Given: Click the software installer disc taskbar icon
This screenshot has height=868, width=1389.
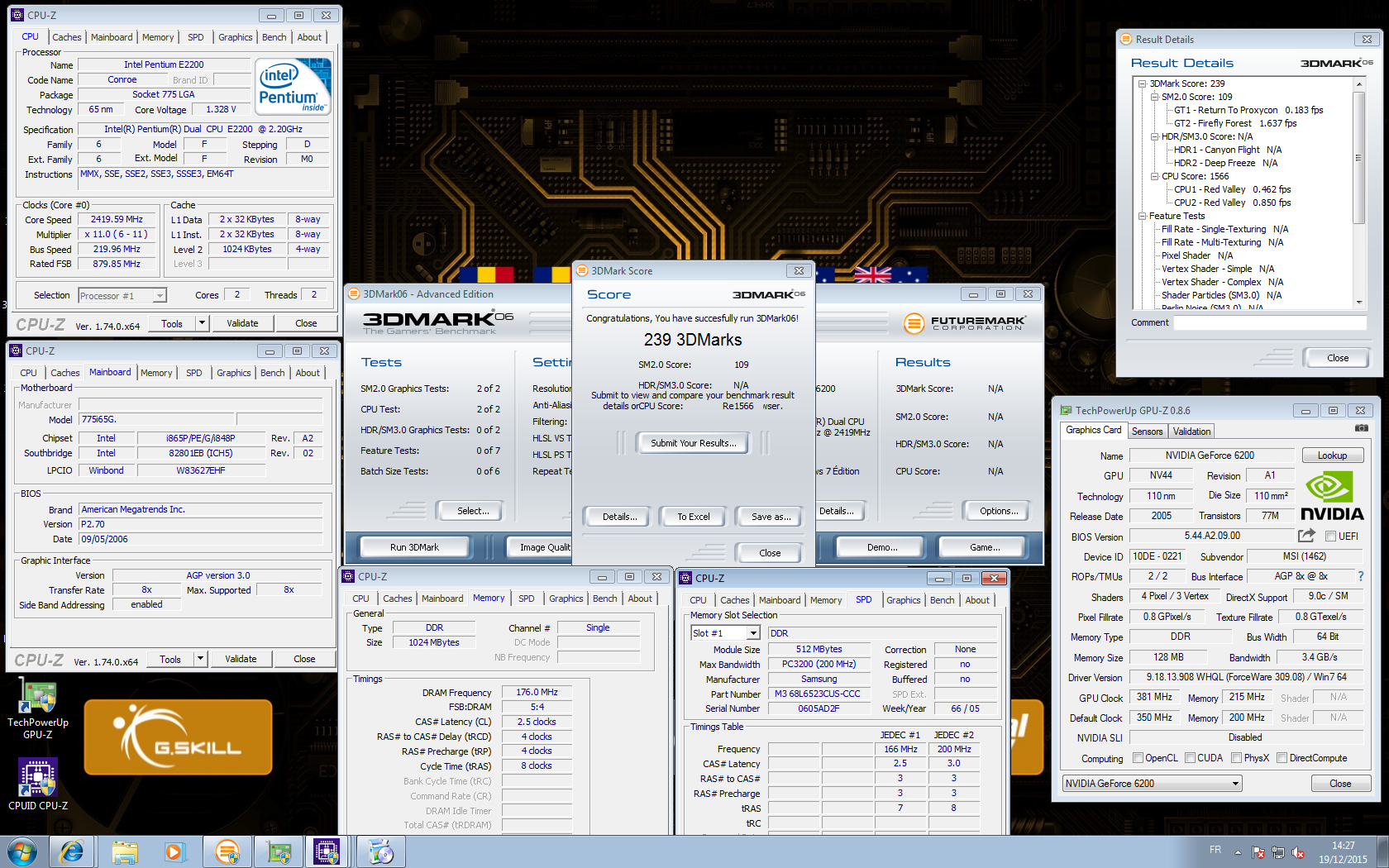Looking at the screenshot, I should [380, 851].
